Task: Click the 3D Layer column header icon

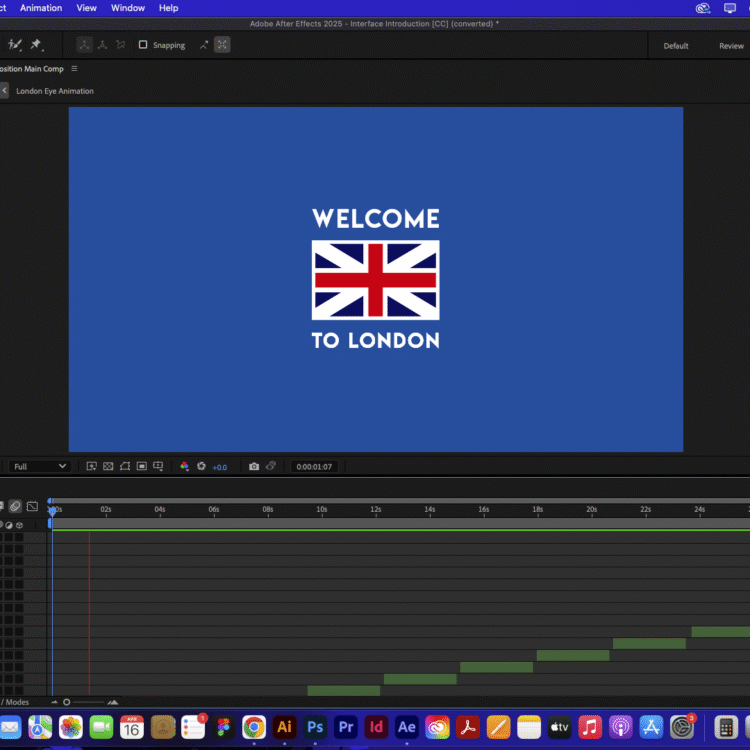Action: 20,525
